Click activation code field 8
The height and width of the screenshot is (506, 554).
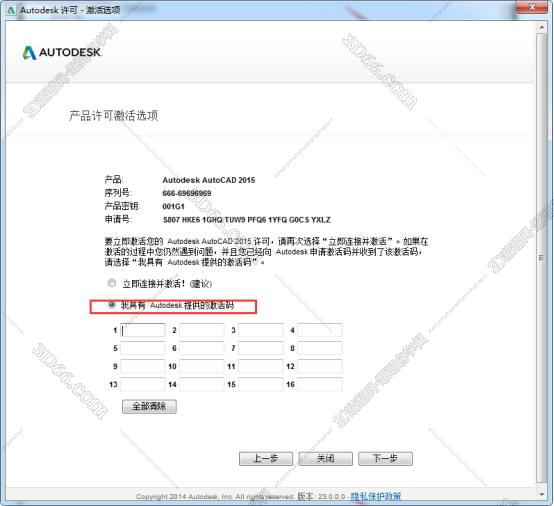tap(320, 348)
